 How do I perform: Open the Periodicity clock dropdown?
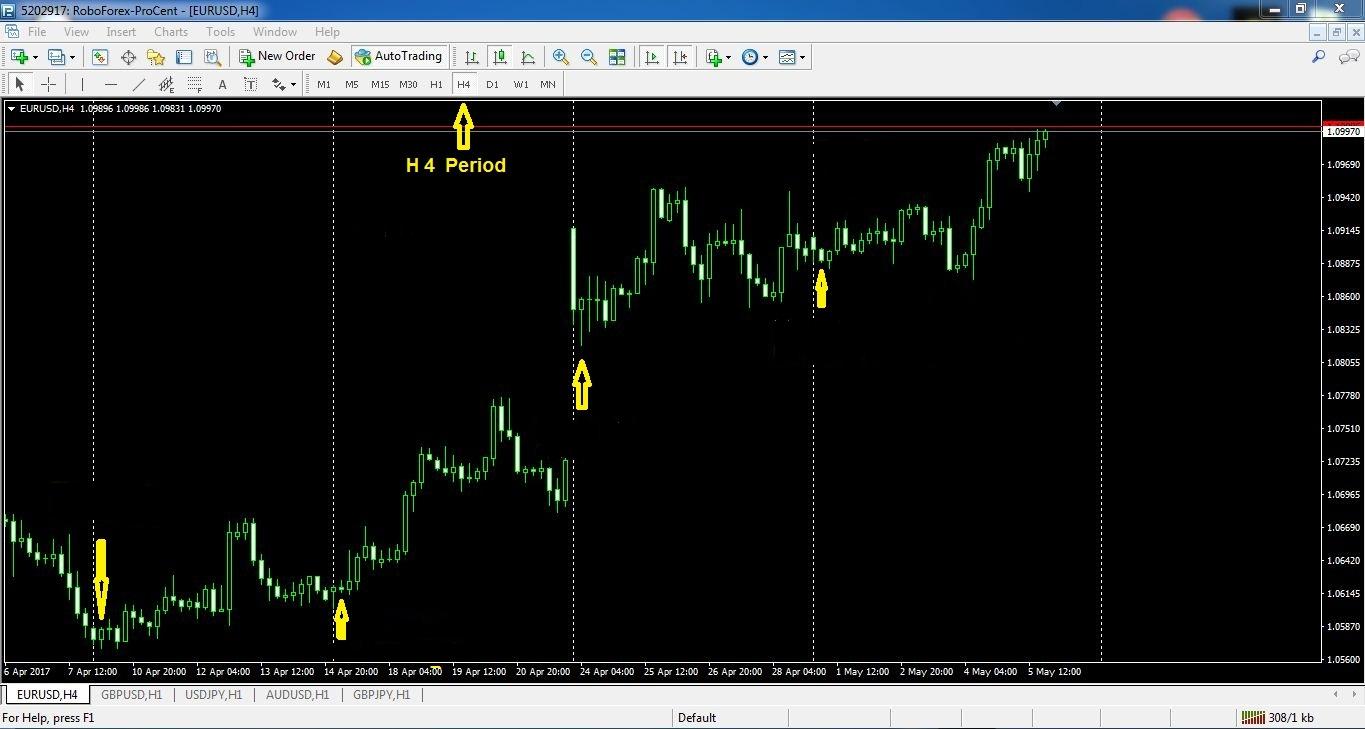pos(755,57)
